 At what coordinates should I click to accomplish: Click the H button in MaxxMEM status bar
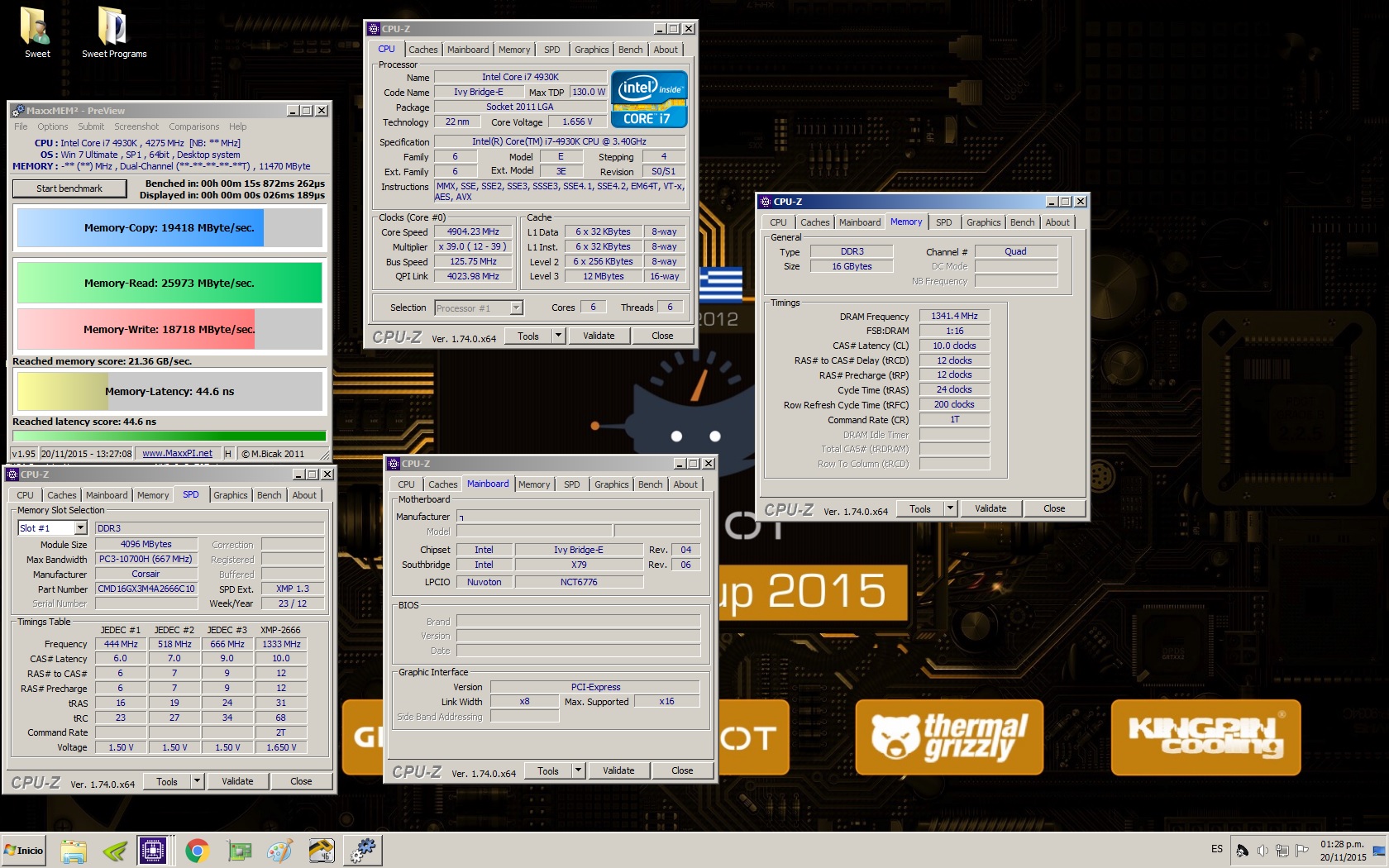228,454
